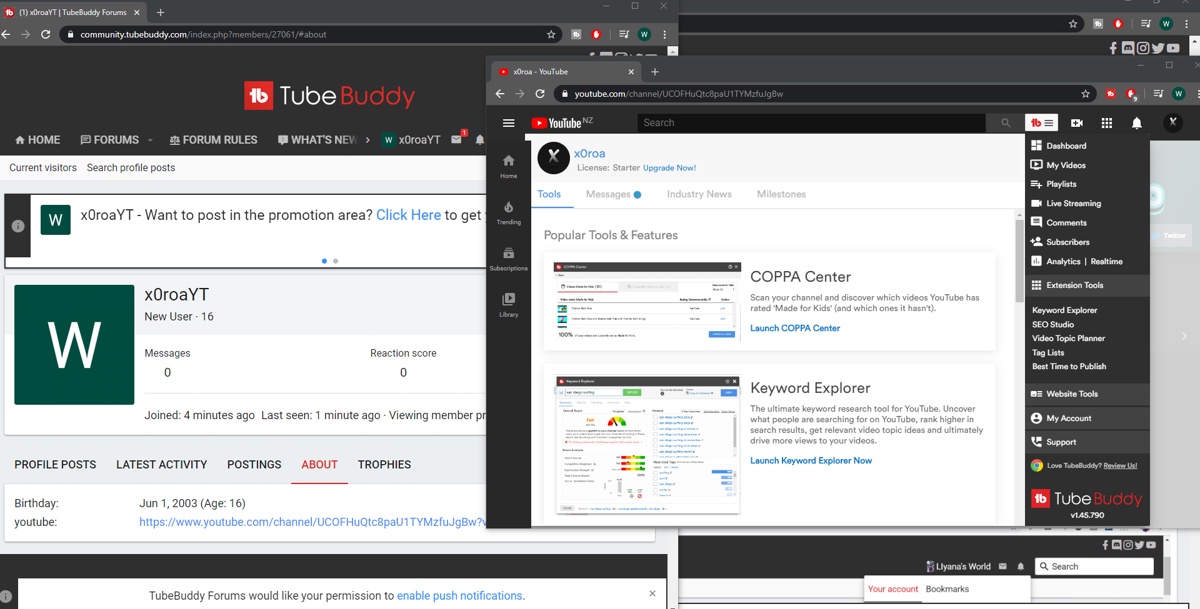Expand Extension Tools section in TubeBuddy menu
The height and width of the screenshot is (609, 1200).
pos(1088,285)
